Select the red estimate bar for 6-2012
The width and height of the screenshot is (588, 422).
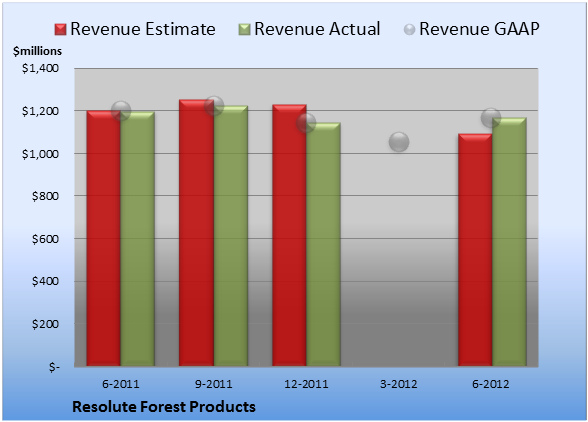(475, 250)
